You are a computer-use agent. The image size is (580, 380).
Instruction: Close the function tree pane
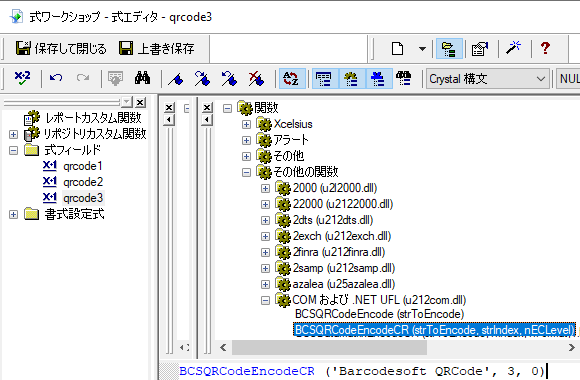[207, 108]
